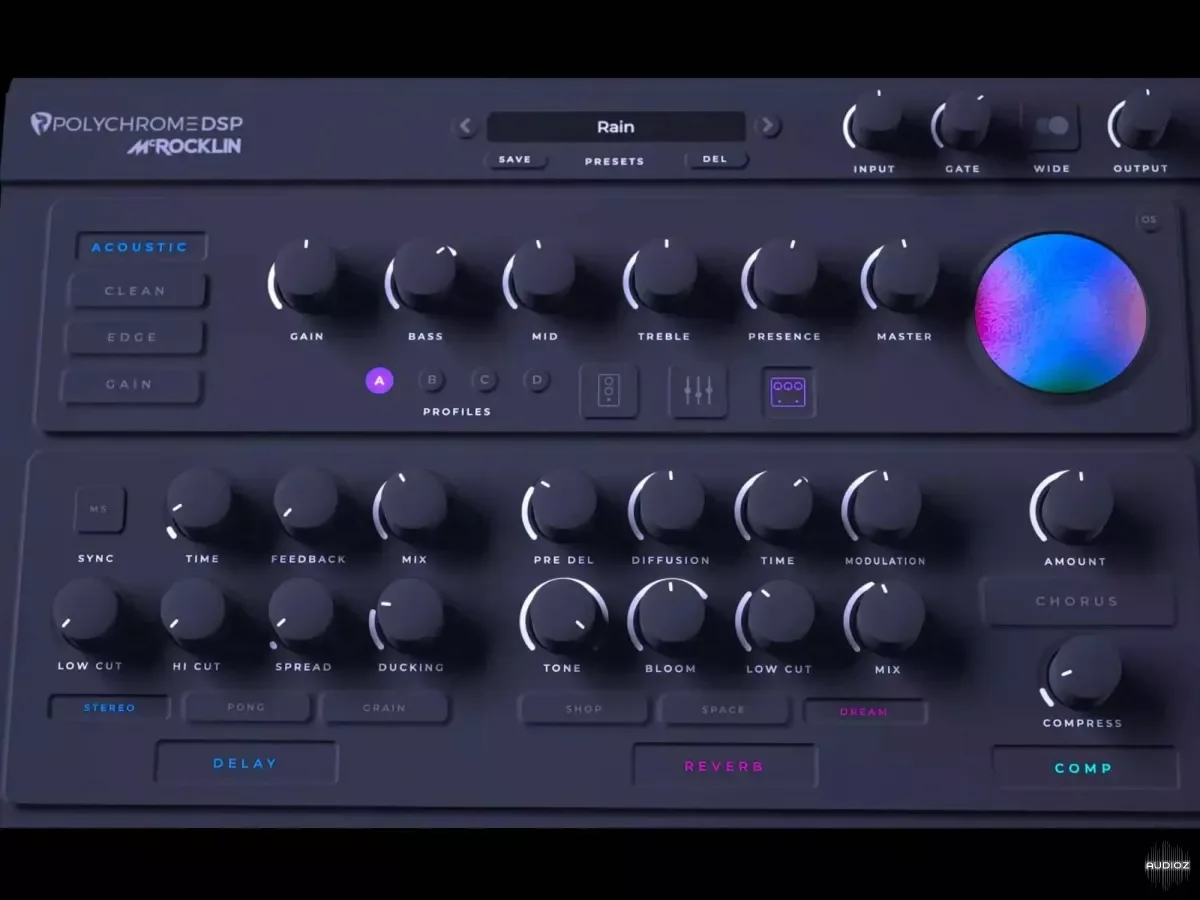Screen dimensions: 1200x900
Task: Go to next preset arrow
Action: 768,126
